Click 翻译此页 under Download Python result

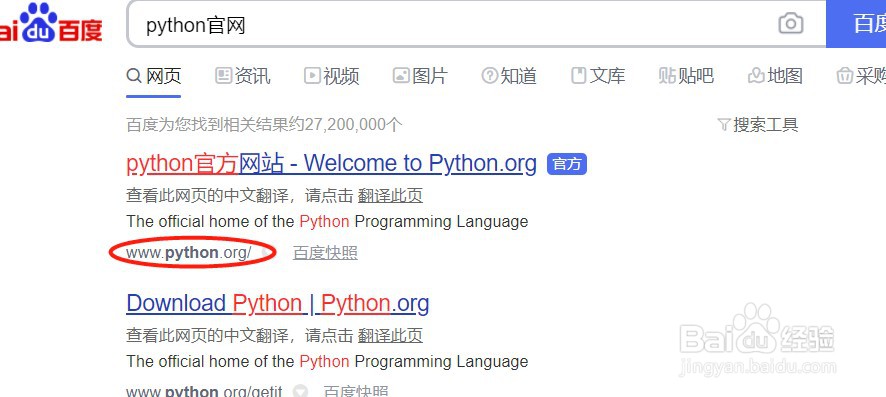(390, 337)
